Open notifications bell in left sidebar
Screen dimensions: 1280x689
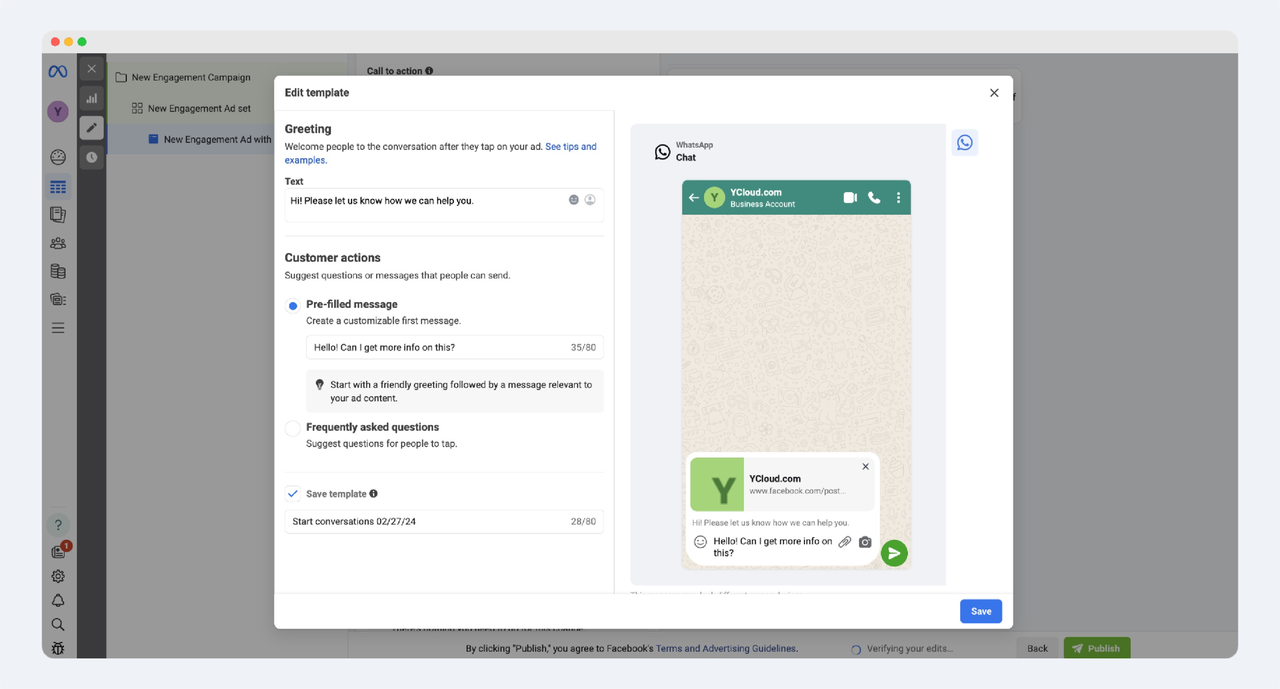click(x=58, y=600)
